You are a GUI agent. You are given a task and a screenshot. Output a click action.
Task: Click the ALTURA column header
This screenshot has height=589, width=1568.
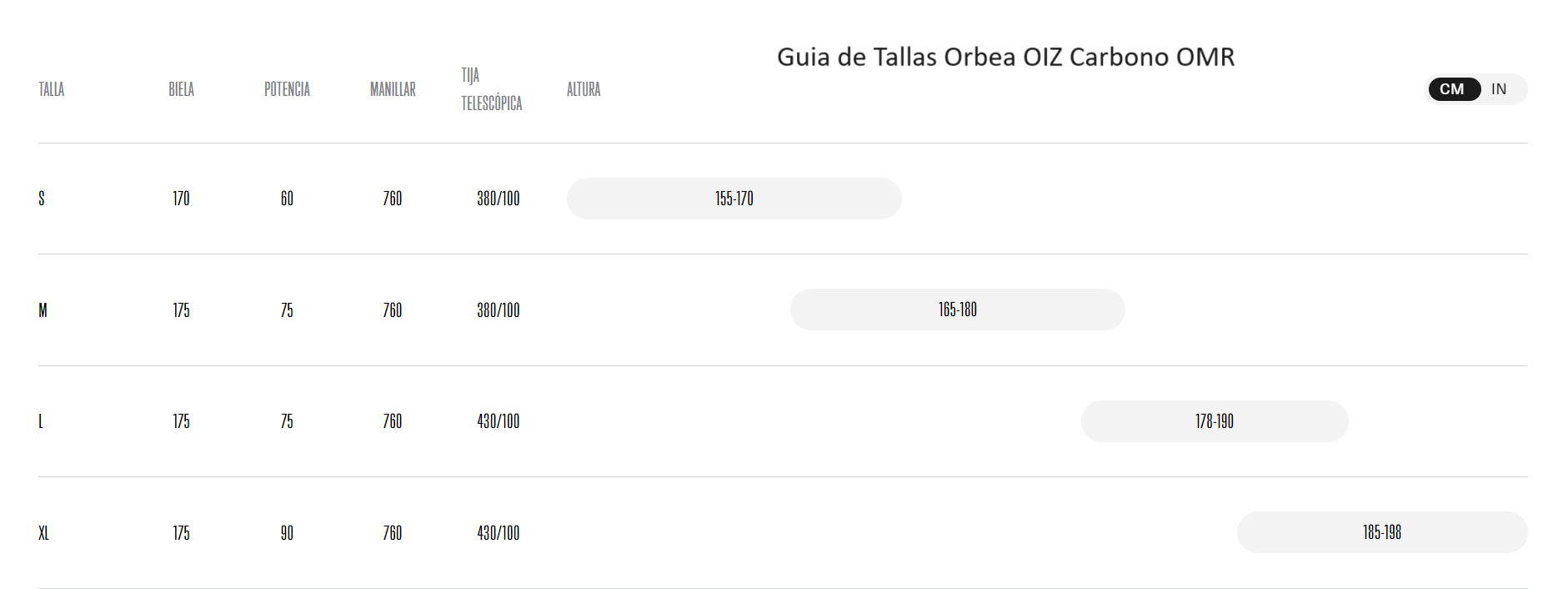[x=584, y=89]
